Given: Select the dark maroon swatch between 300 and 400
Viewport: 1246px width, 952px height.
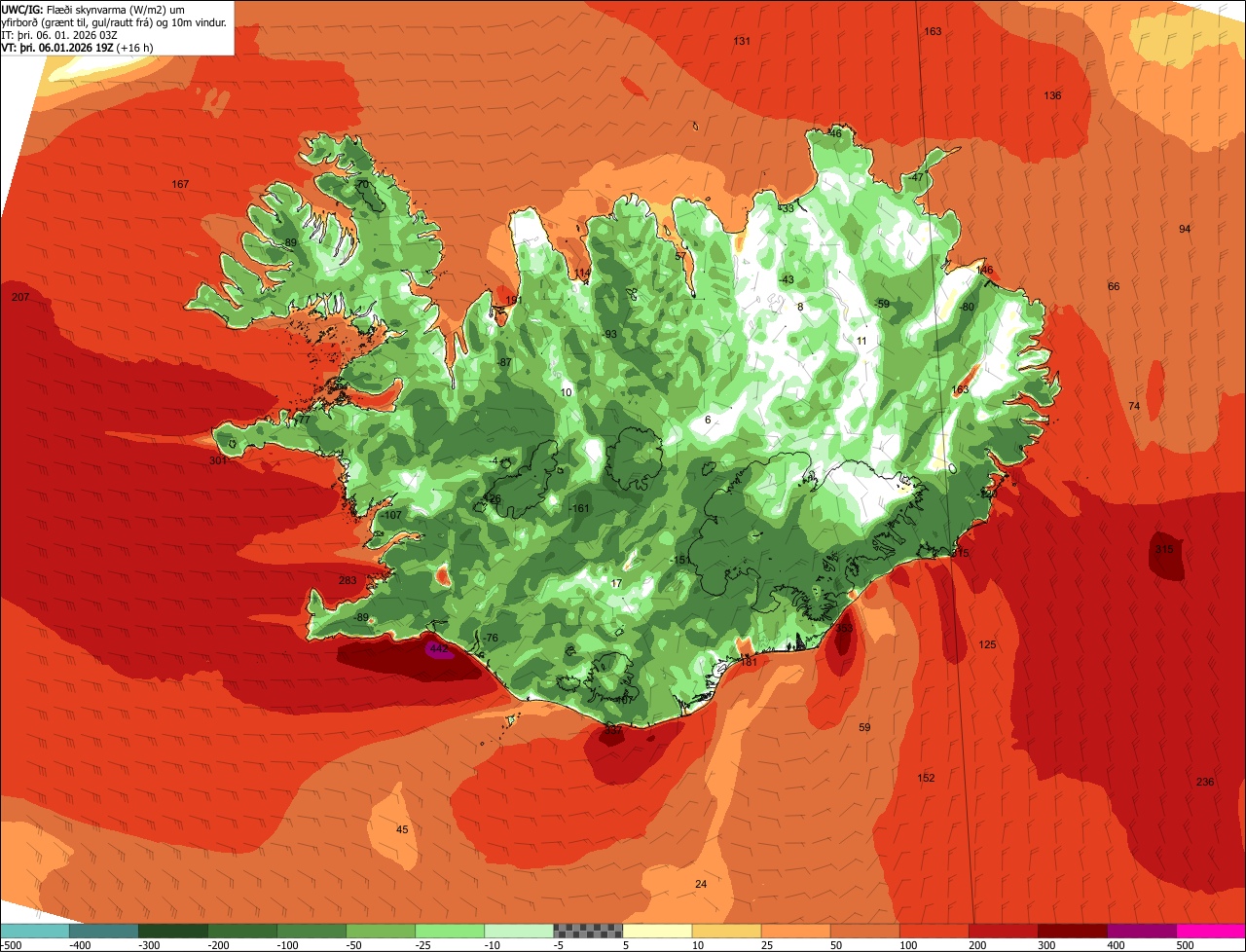Looking at the screenshot, I should (1072, 931).
